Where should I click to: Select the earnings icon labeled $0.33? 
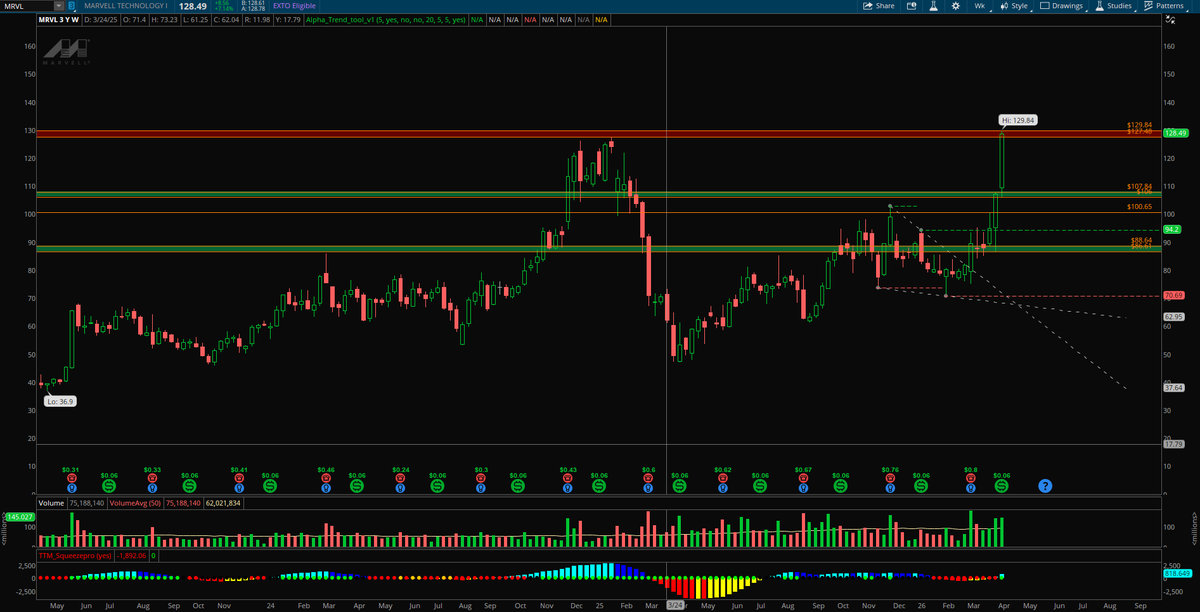click(x=152, y=478)
